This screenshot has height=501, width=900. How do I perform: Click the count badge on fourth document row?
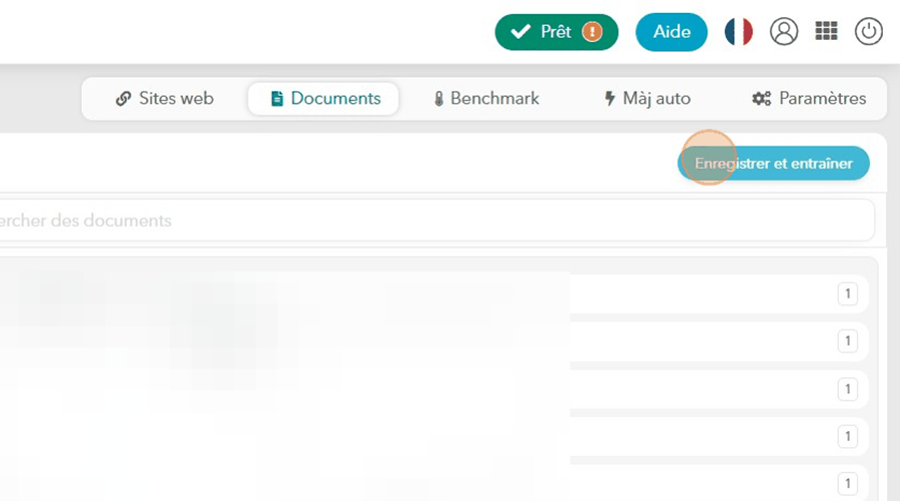(847, 436)
